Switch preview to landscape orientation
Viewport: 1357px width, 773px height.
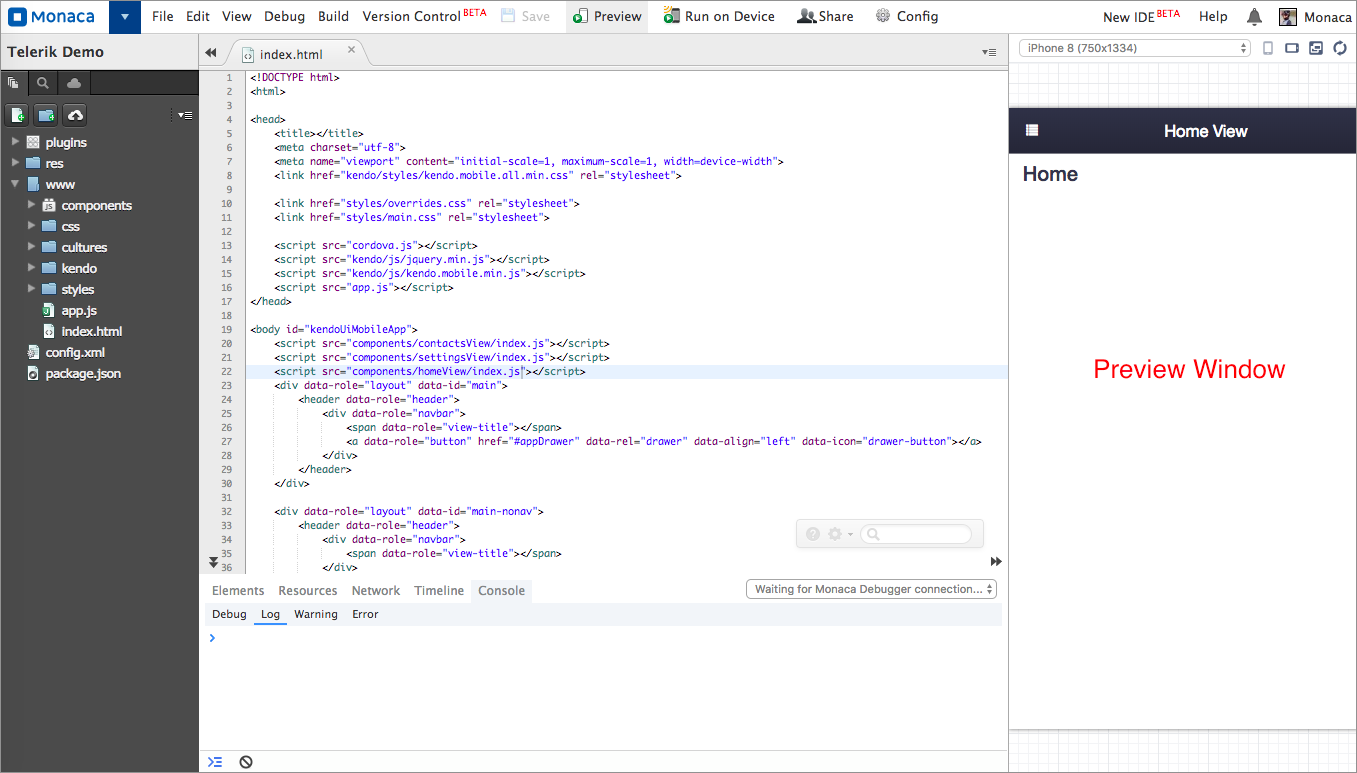(x=1292, y=48)
